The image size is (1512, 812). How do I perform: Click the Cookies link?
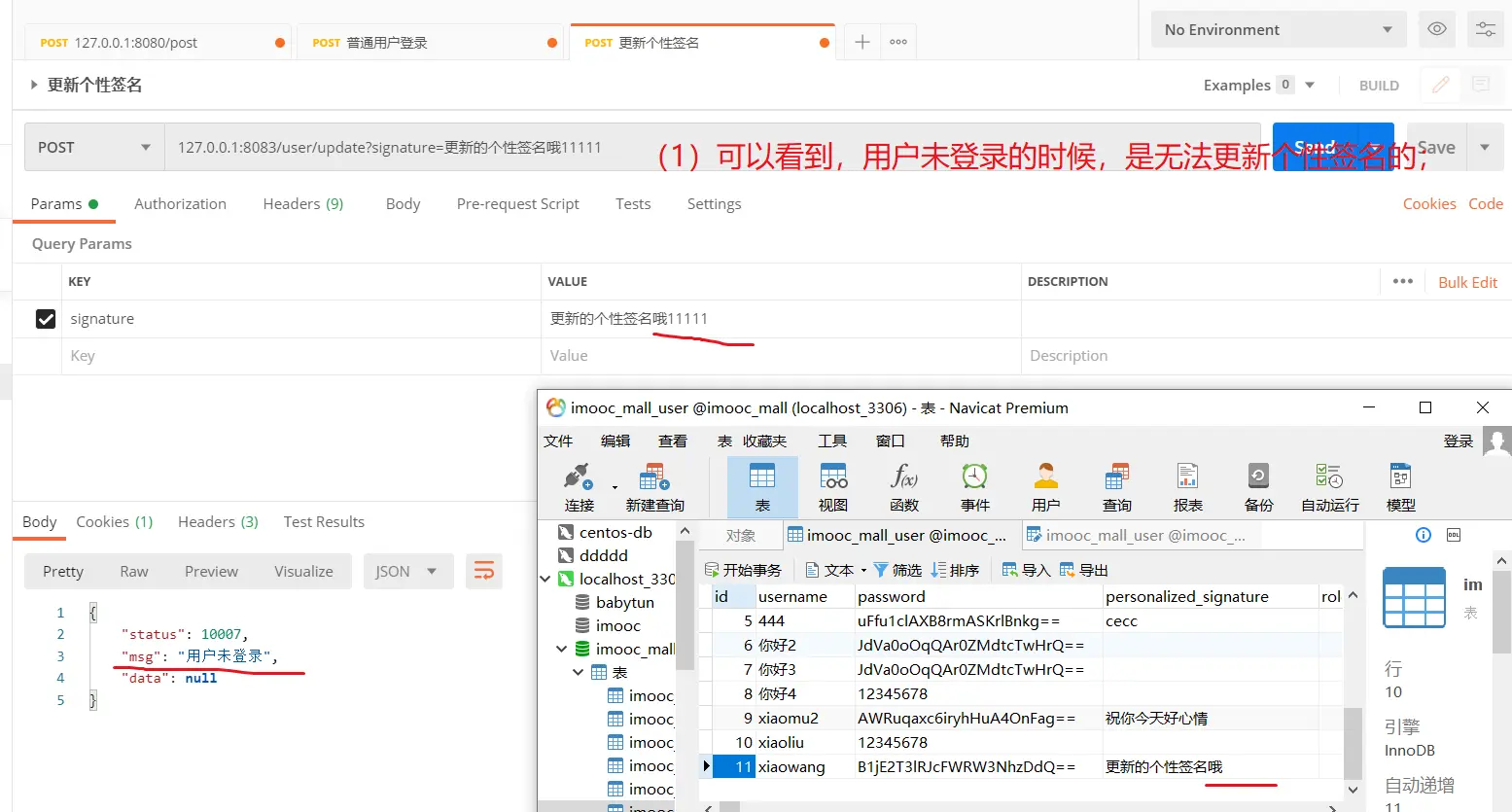click(x=1428, y=204)
